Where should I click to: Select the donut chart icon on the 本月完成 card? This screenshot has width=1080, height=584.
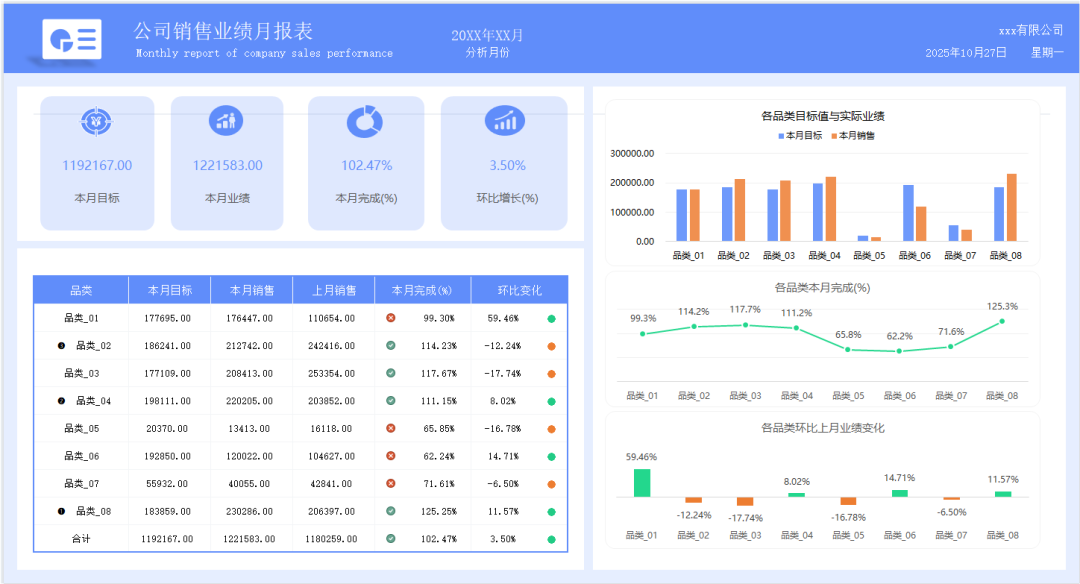click(x=365, y=120)
